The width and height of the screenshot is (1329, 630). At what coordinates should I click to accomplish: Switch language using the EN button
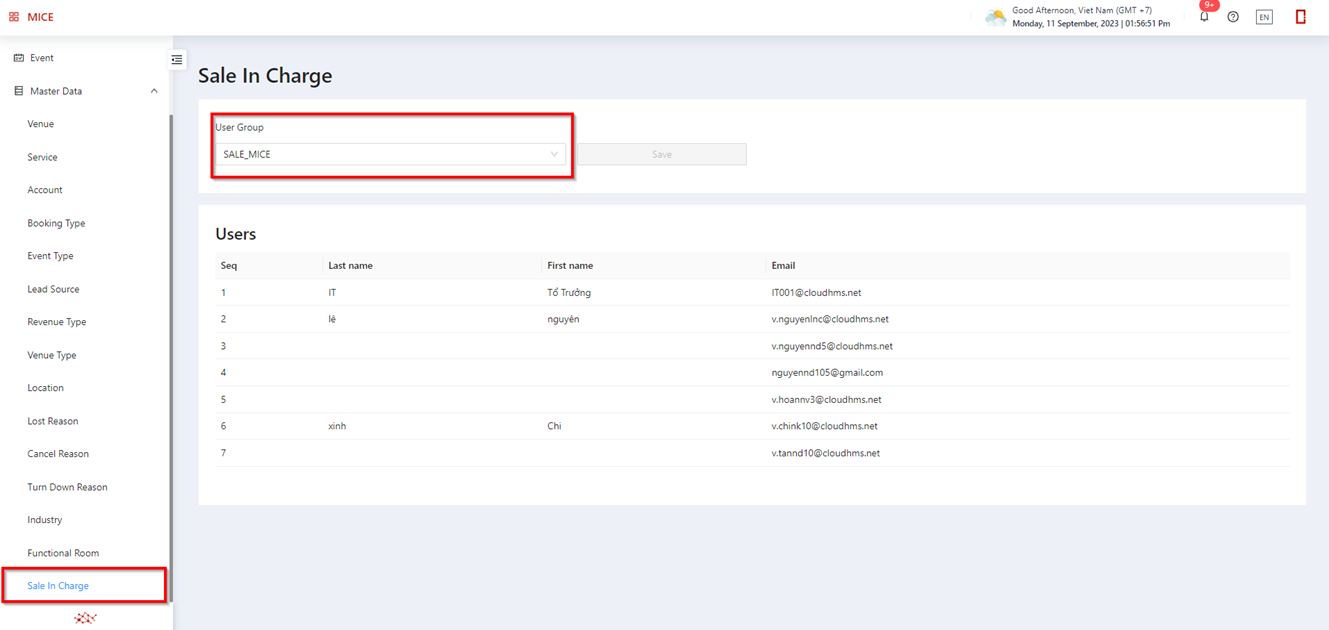pyautogui.click(x=1264, y=17)
